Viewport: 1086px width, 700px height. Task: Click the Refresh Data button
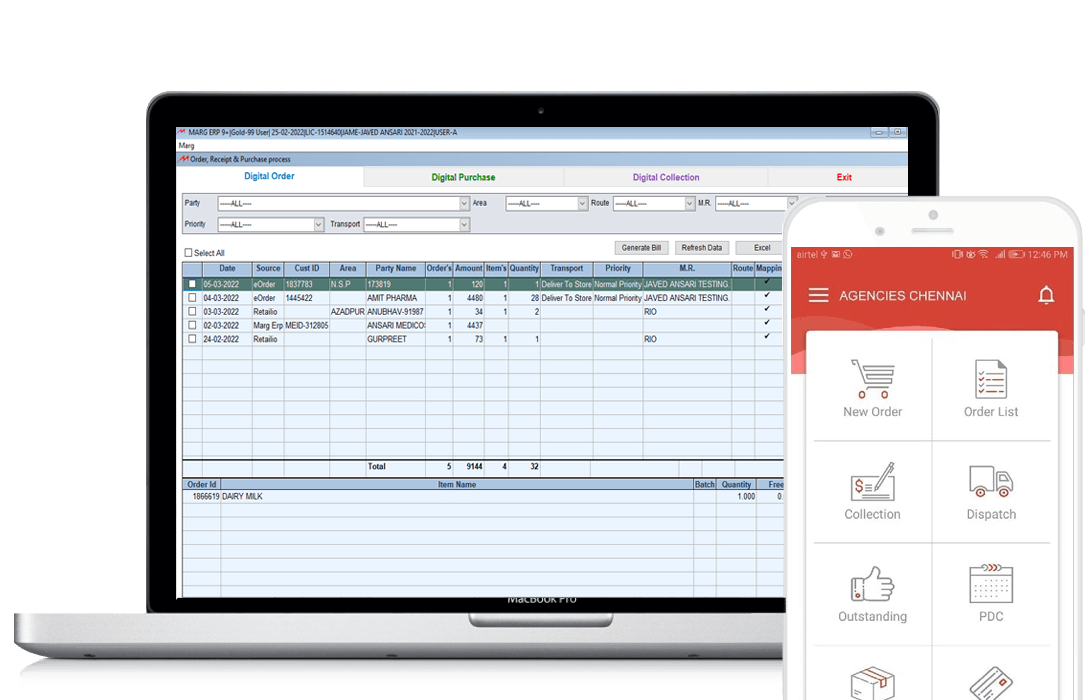(702, 248)
